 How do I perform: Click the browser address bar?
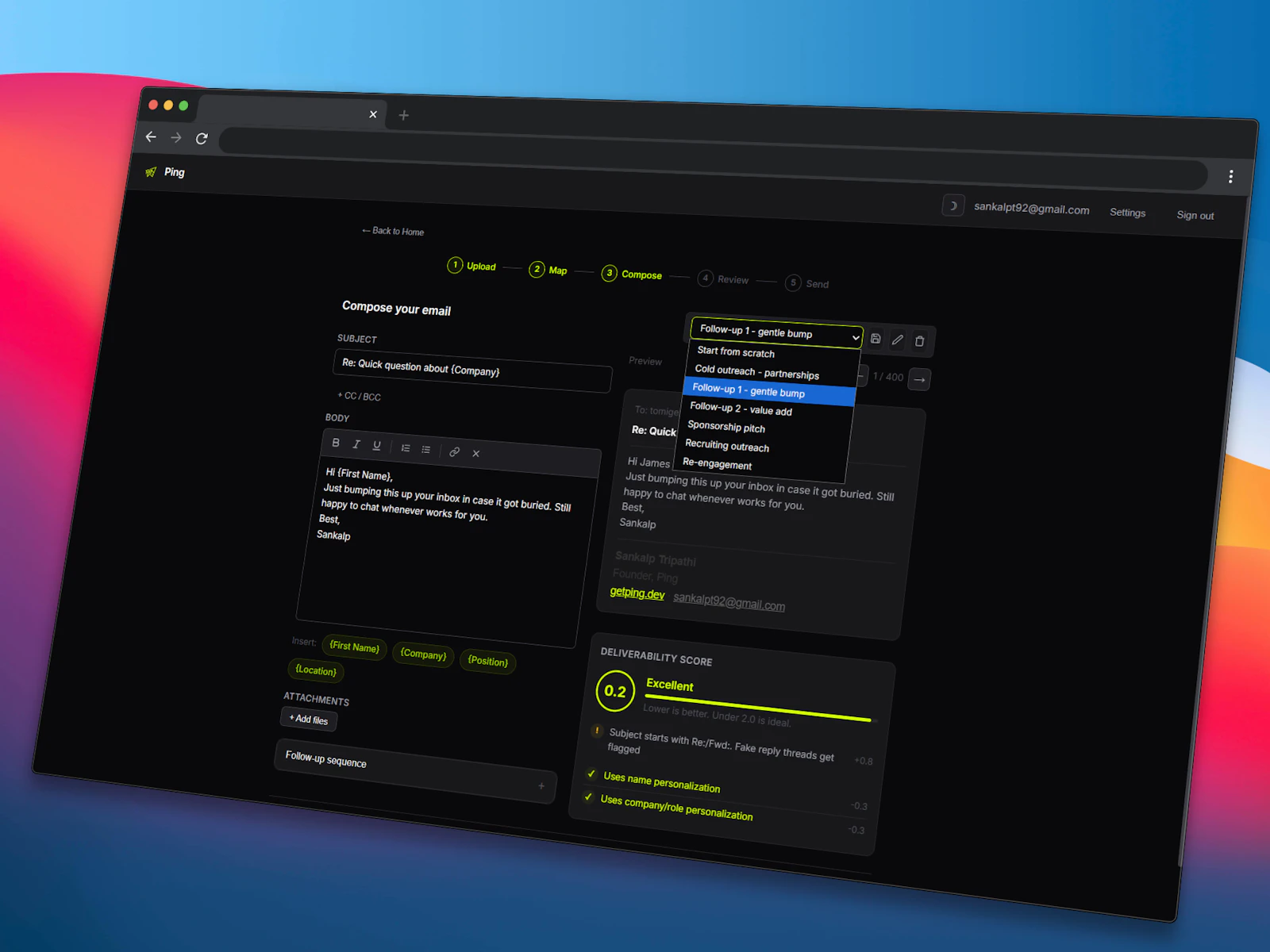click(712, 158)
